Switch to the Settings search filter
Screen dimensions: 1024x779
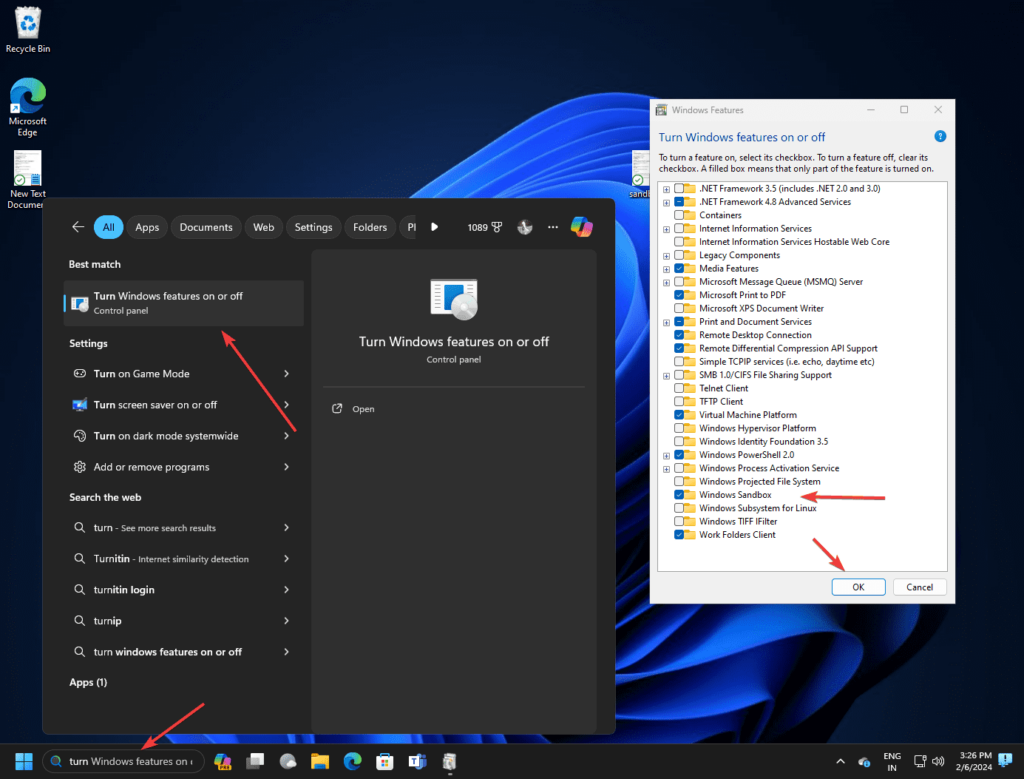(x=313, y=227)
